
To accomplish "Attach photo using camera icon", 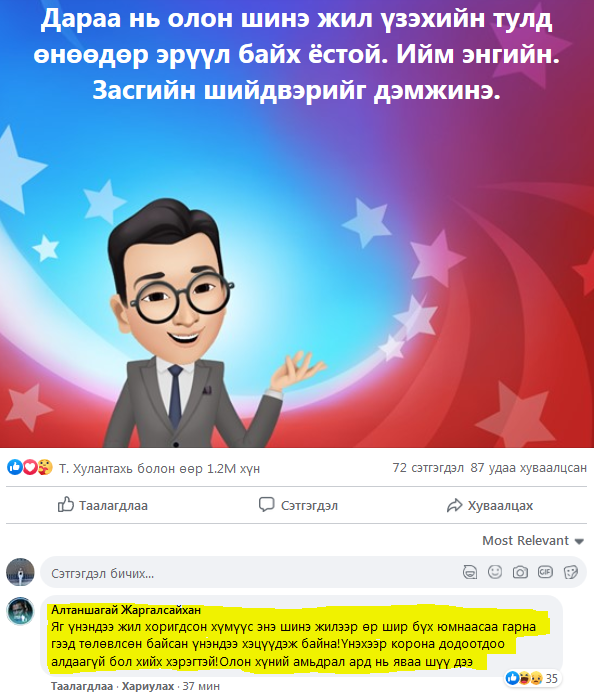I will (520, 572).
